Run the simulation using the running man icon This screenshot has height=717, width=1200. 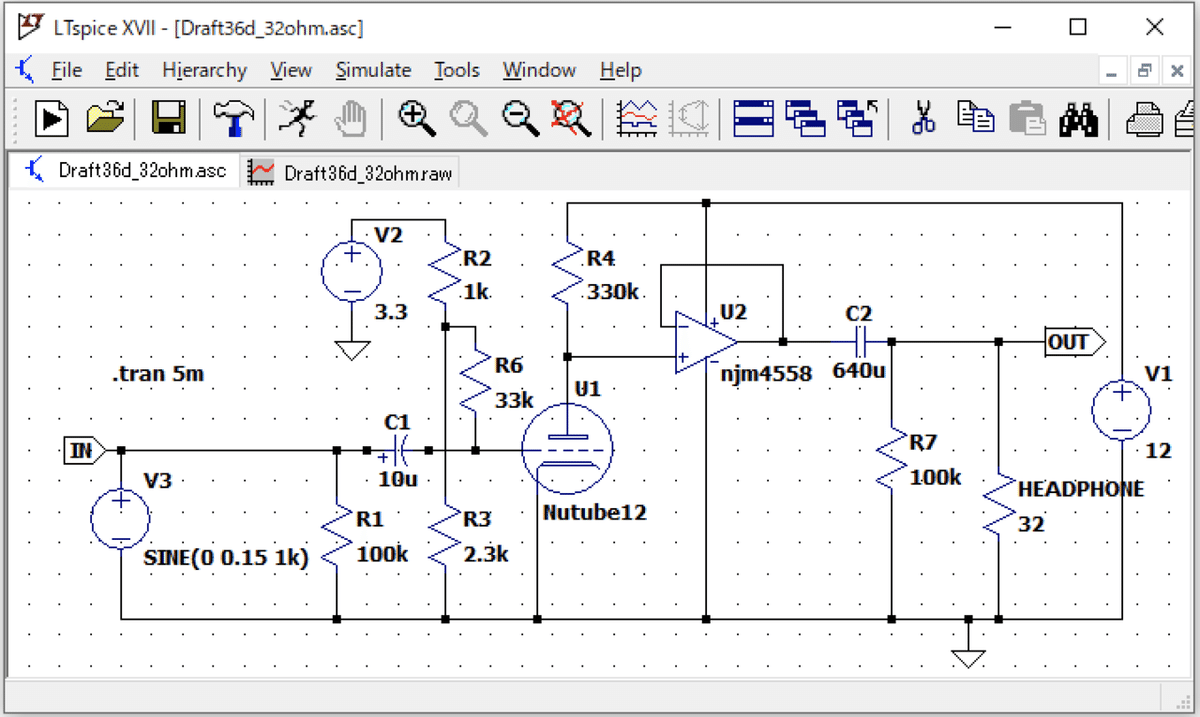[x=294, y=118]
